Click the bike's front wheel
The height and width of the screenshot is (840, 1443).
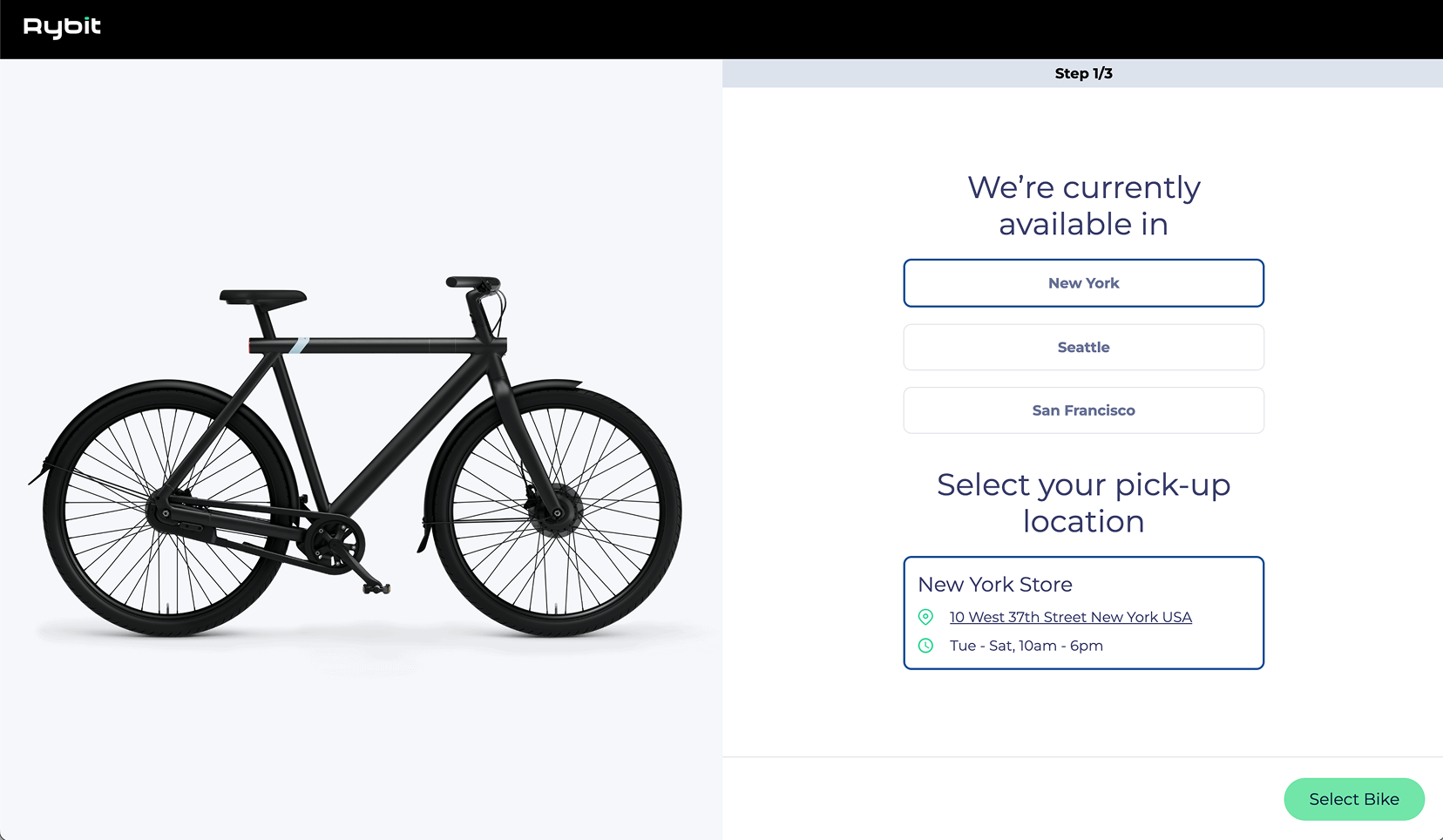[x=554, y=511]
